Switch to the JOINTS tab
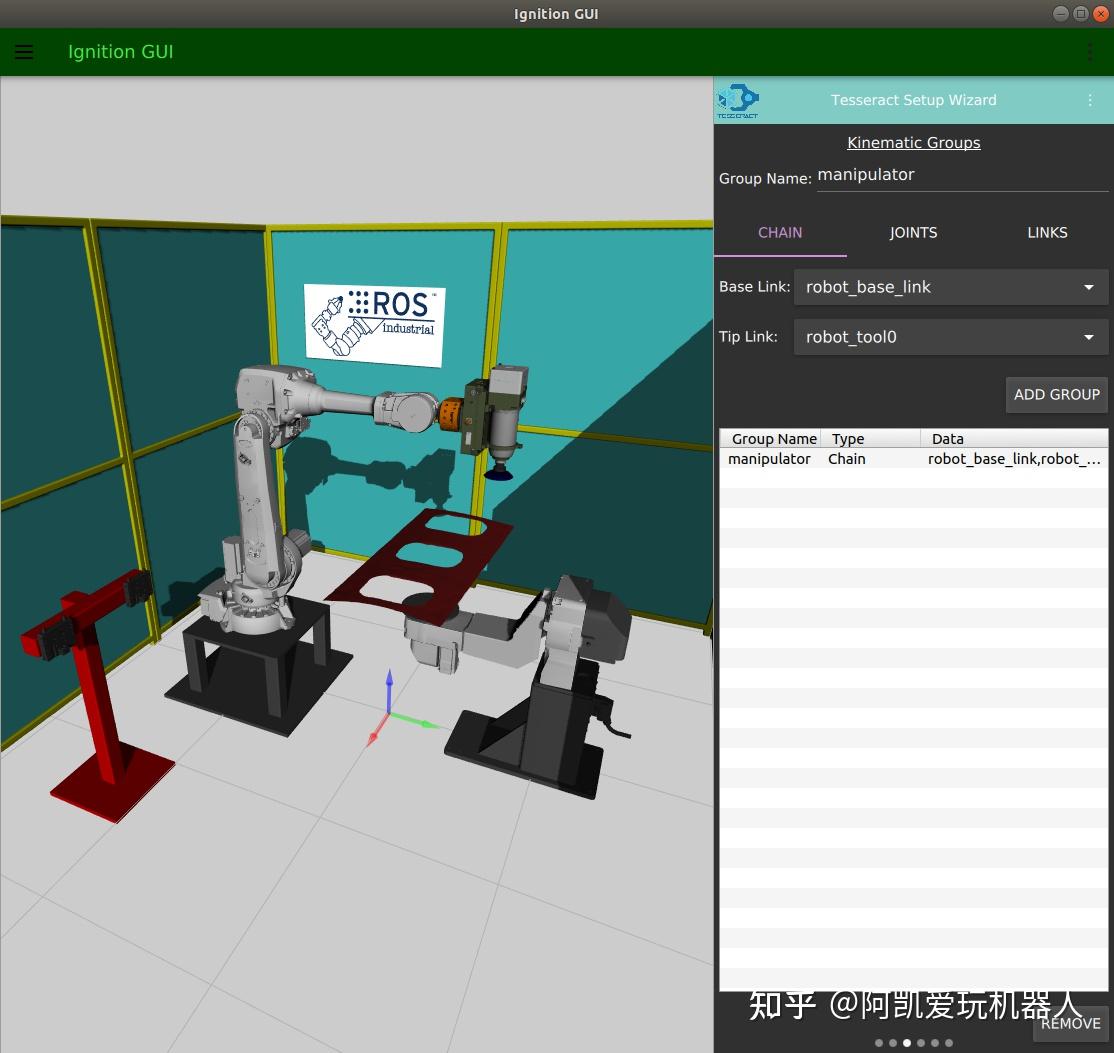 coord(913,232)
